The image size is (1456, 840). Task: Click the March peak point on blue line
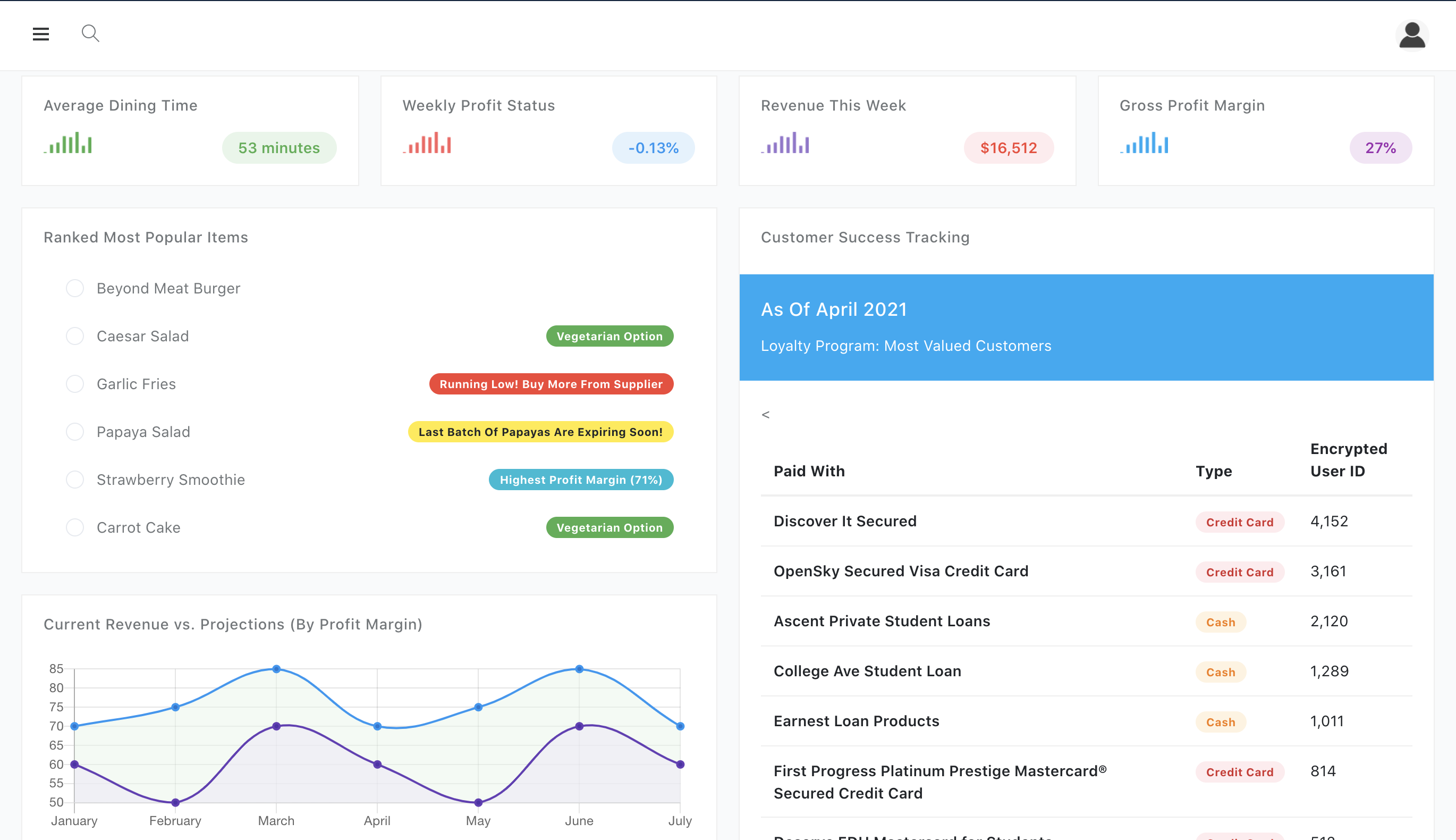[276, 669]
